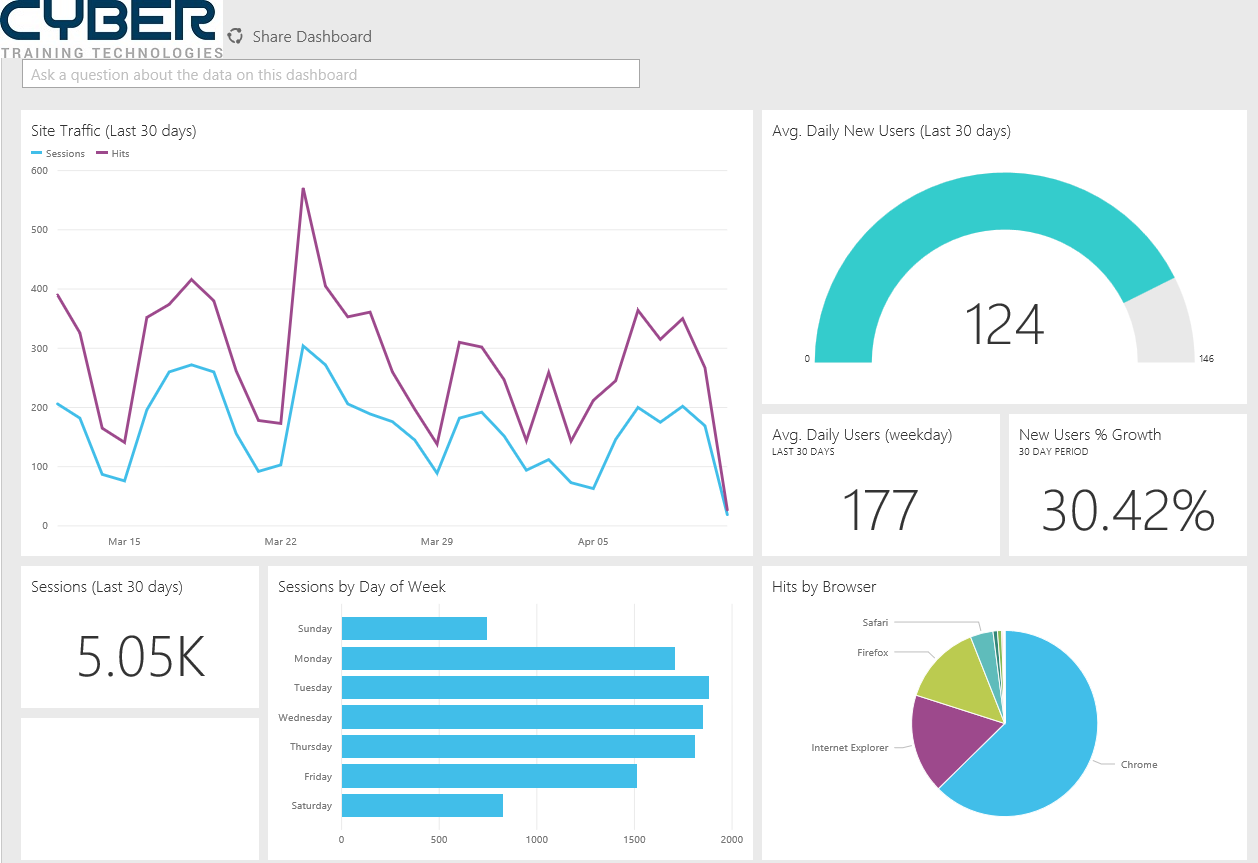
Task: Click the Share Dashboard link
Action: click(312, 36)
